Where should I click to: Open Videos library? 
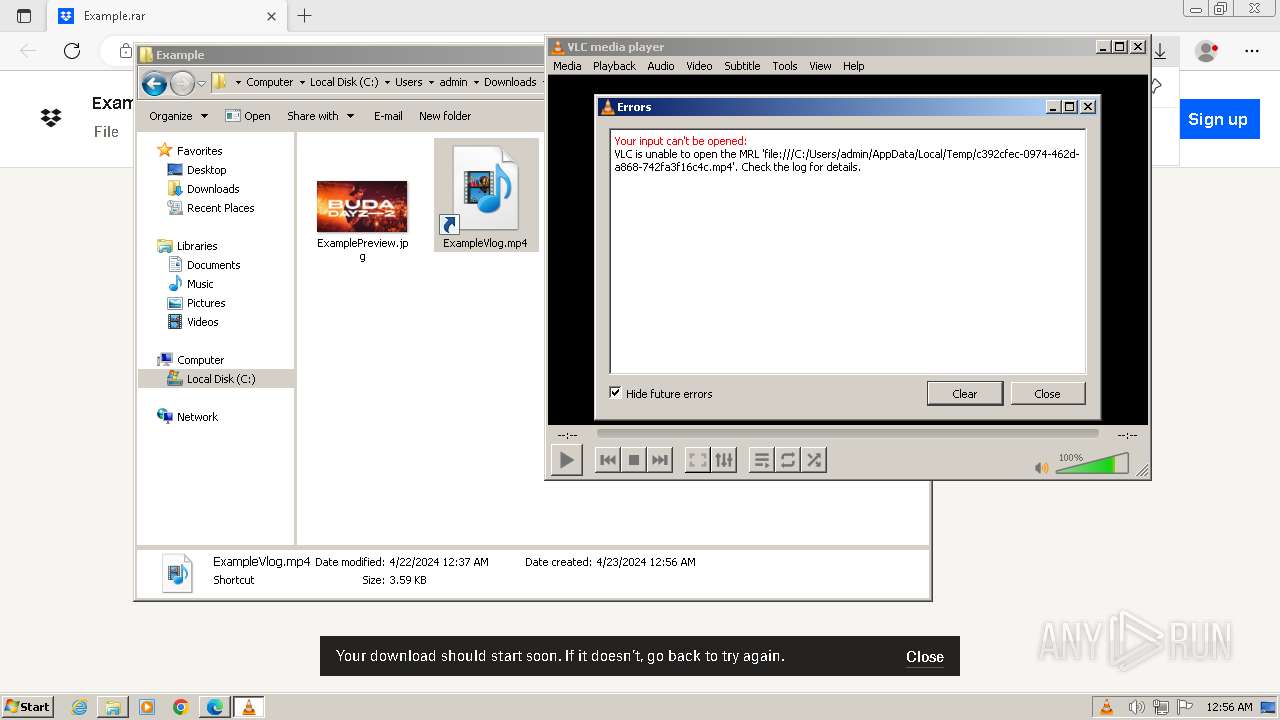pyautogui.click(x=193, y=322)
